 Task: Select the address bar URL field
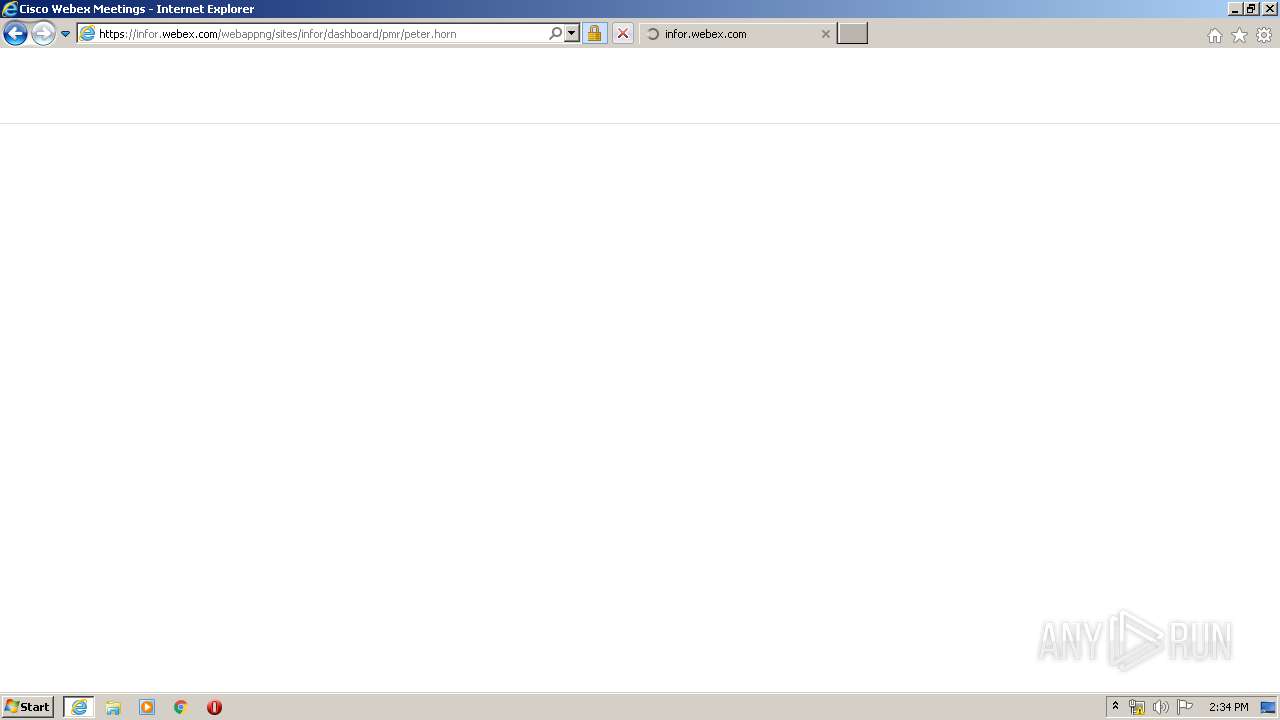(x=322, y=34)
